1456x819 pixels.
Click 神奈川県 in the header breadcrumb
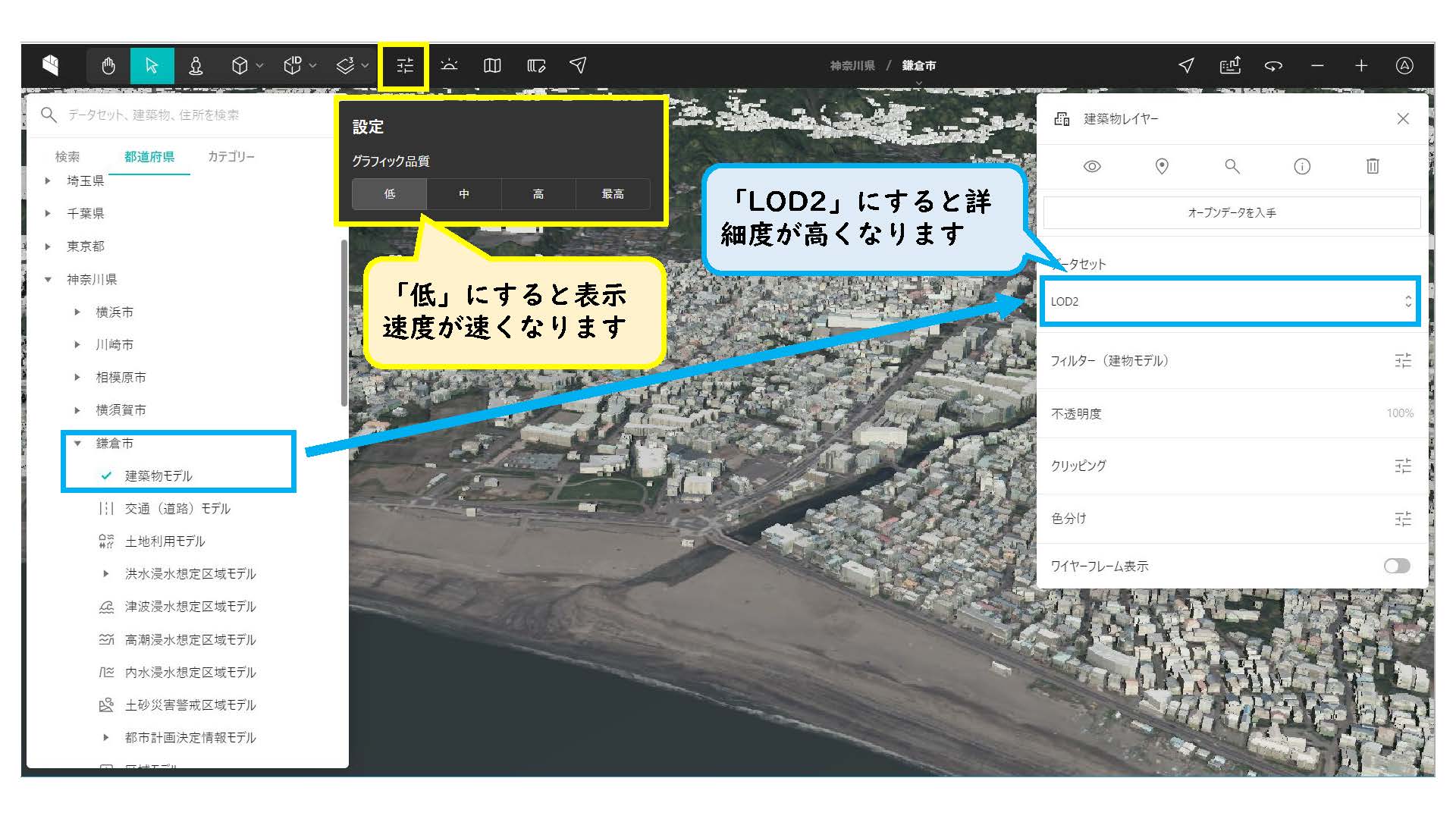pos(852,66)
